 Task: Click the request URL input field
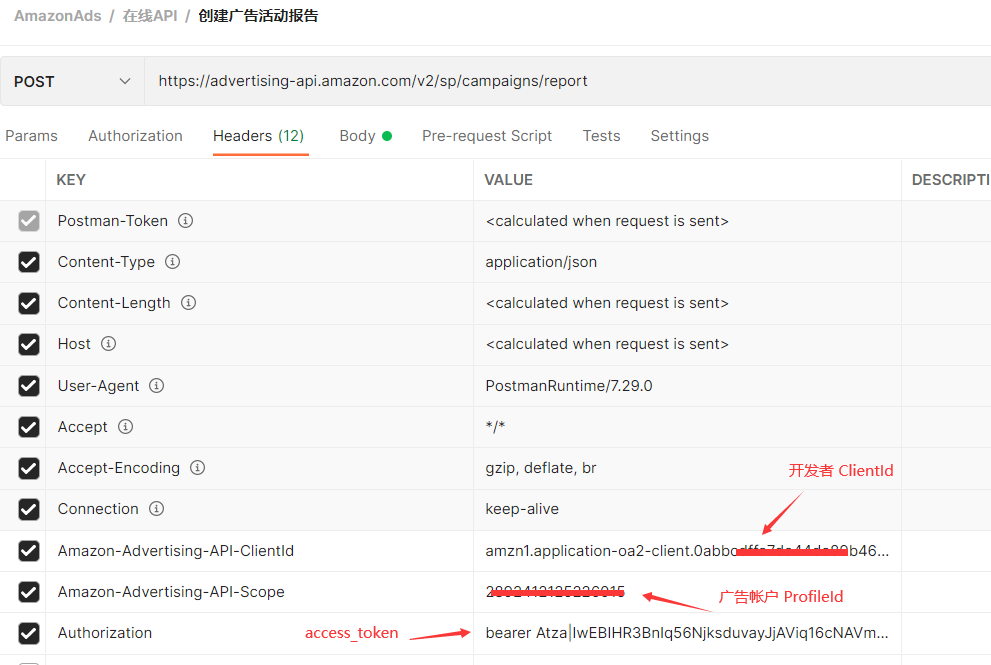click(568, 81)
